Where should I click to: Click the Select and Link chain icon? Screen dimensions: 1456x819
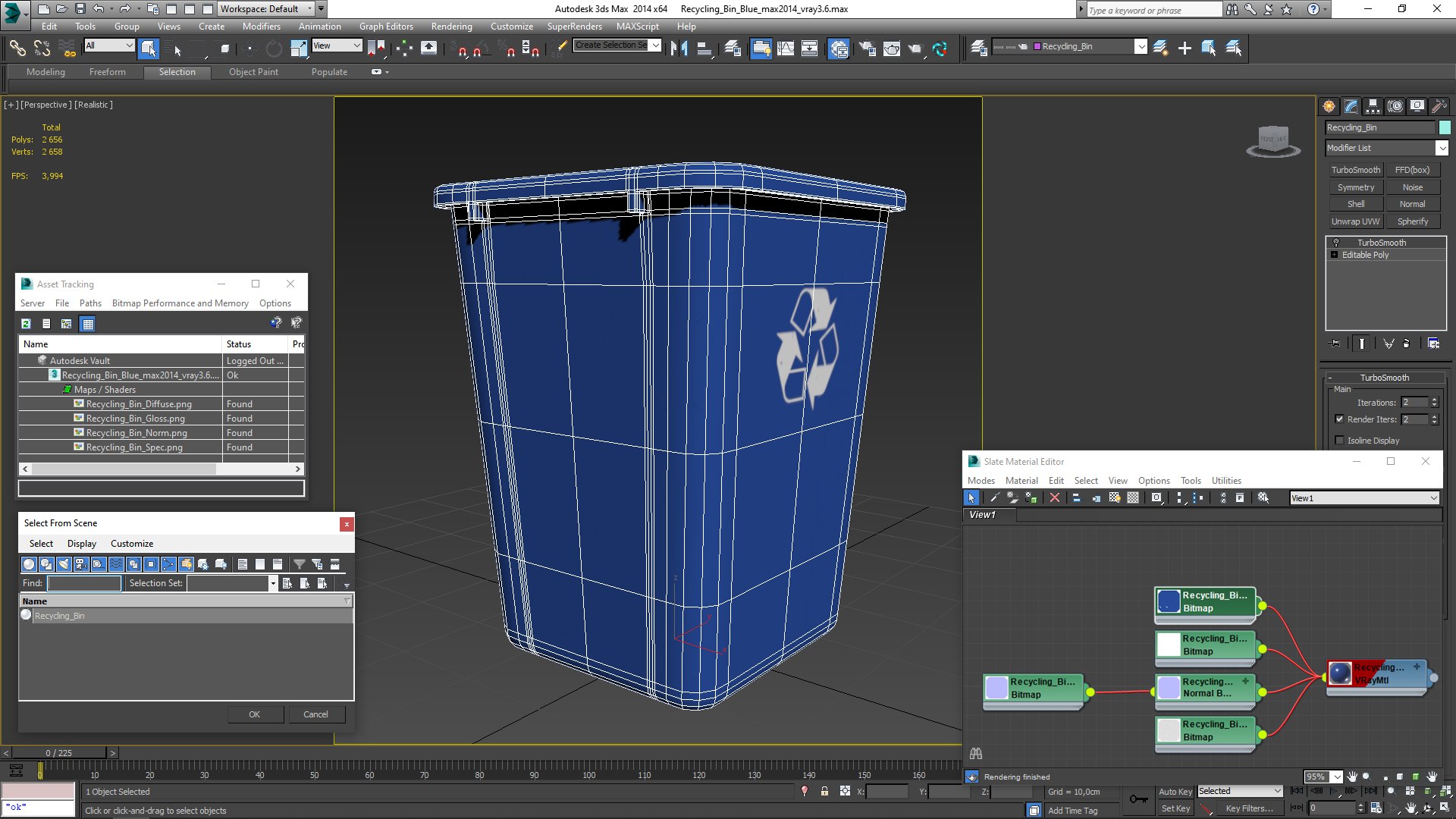[x=17, y=49]
